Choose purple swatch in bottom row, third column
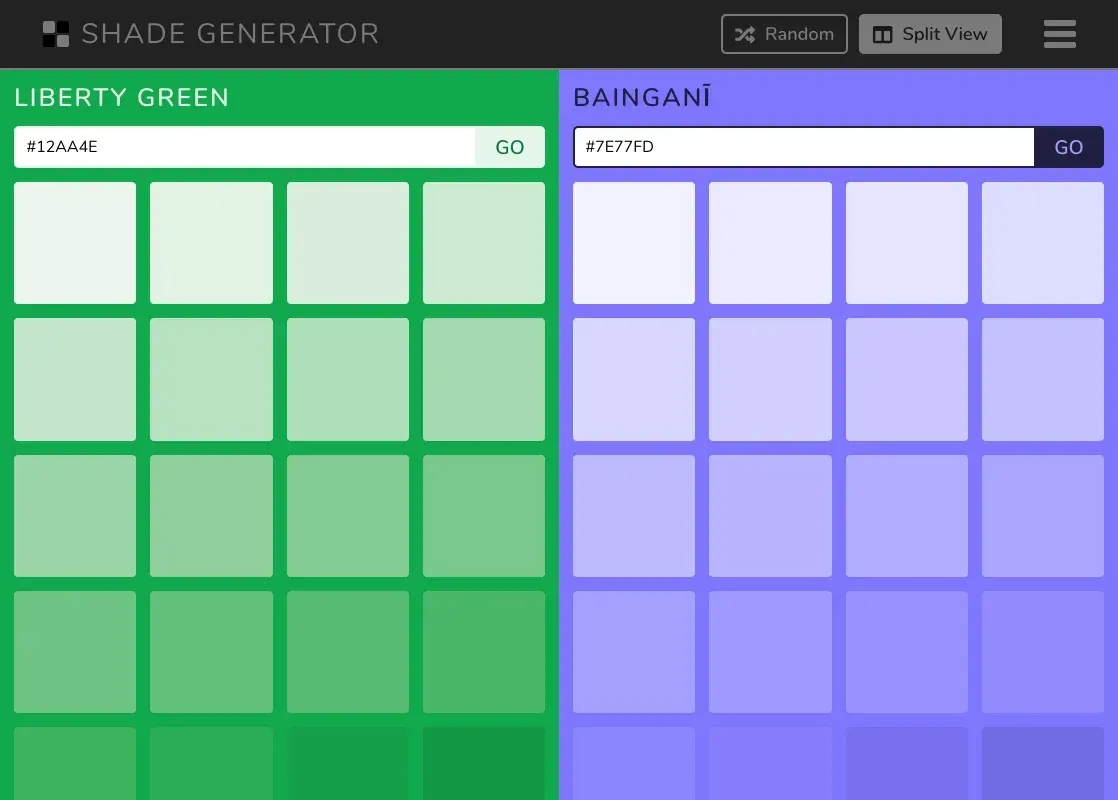The width and height of the screenshot is (1118, 800). click(907, 764)
